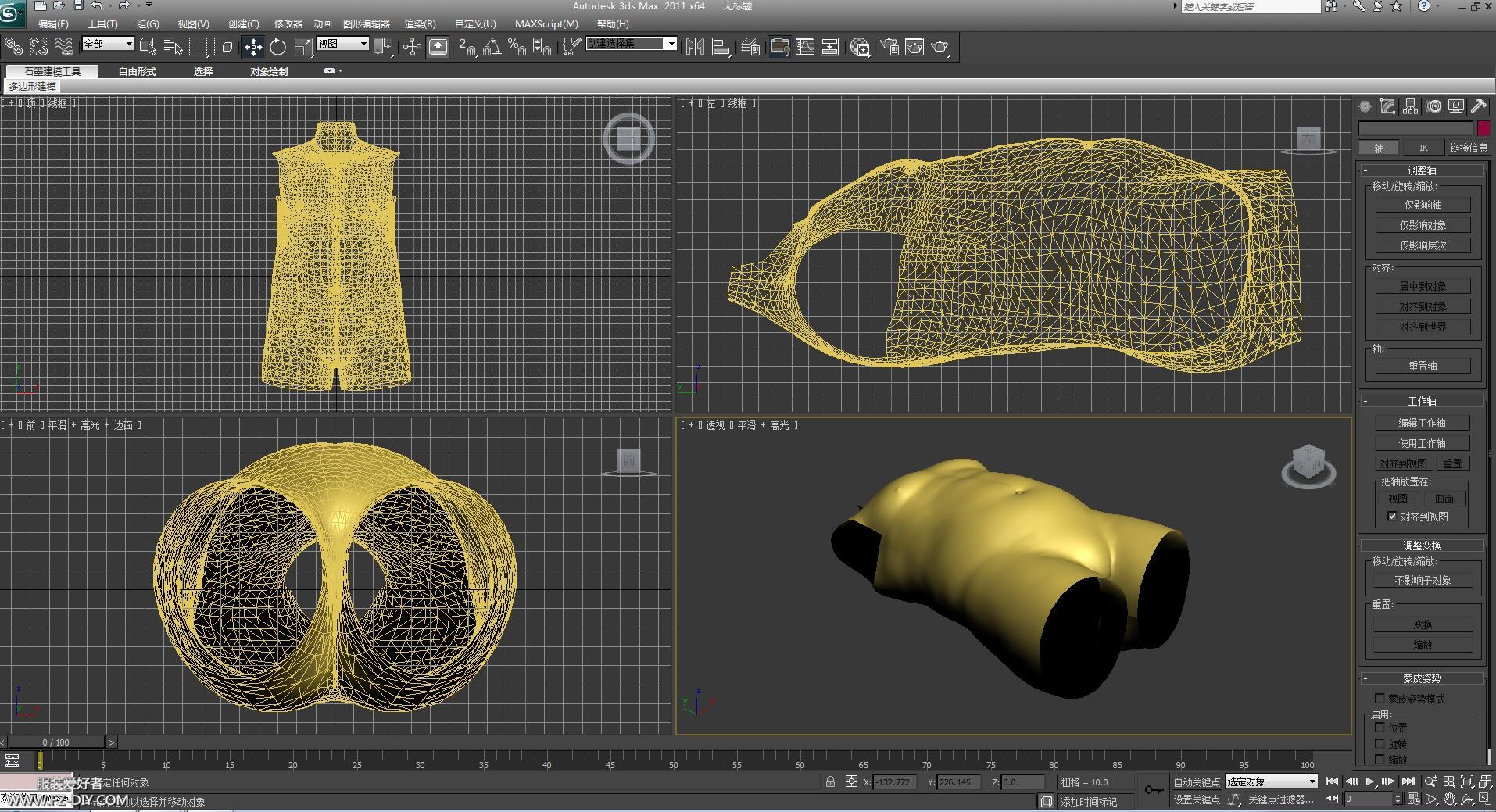Image resolution: width=1496 pixels, height=812 pixels.
Task: Open the MAXScript(M) menu
Action: (546, 24)
